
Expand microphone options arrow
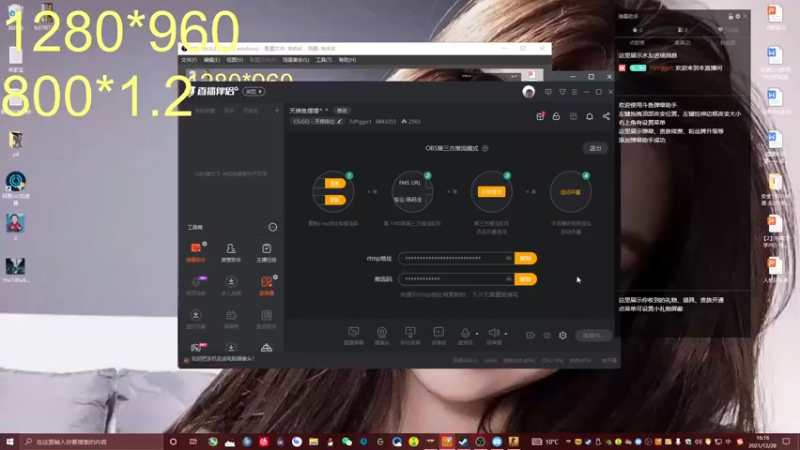click(x=477, y=334)
